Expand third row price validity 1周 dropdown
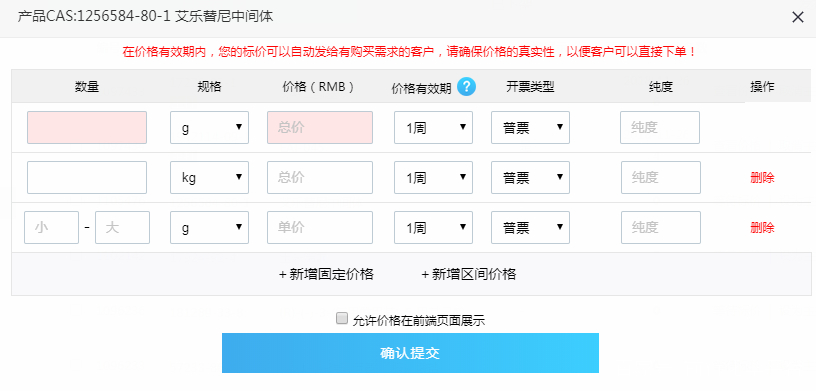This screenshot has width=816, height=391. [x=434, y=228]
